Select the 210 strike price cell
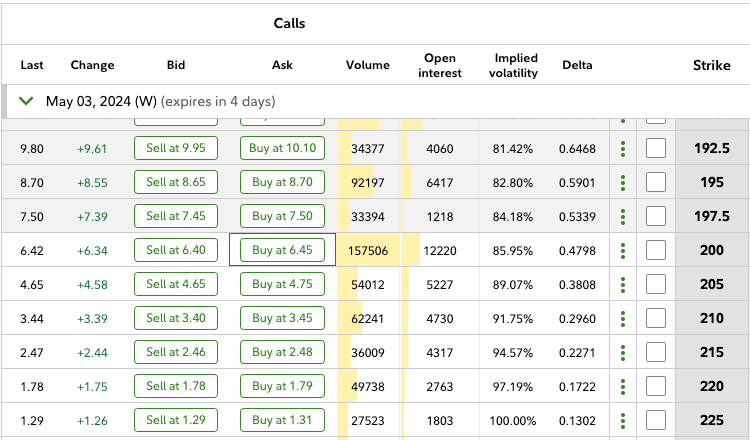Image resolution: width=750 pixels, height=440 pixels. point(711,319)
